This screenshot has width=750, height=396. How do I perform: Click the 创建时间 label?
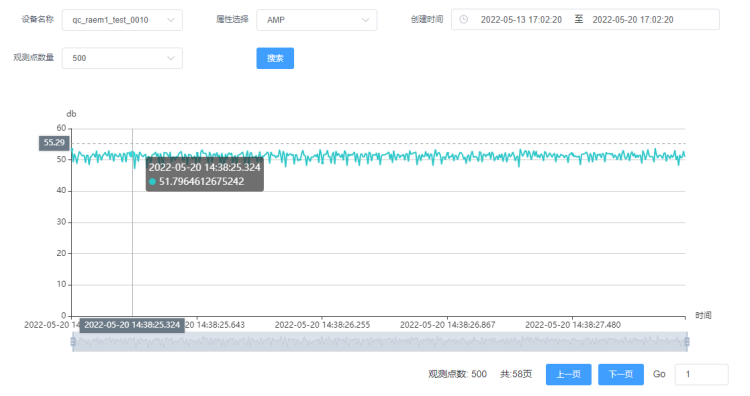click(427, 20)
